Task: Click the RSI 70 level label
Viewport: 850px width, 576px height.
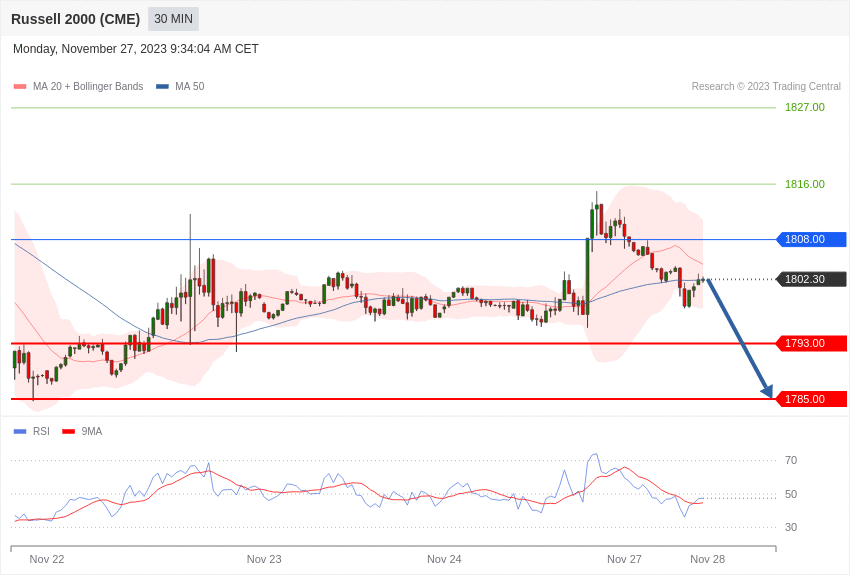Action: click(791, 460)
